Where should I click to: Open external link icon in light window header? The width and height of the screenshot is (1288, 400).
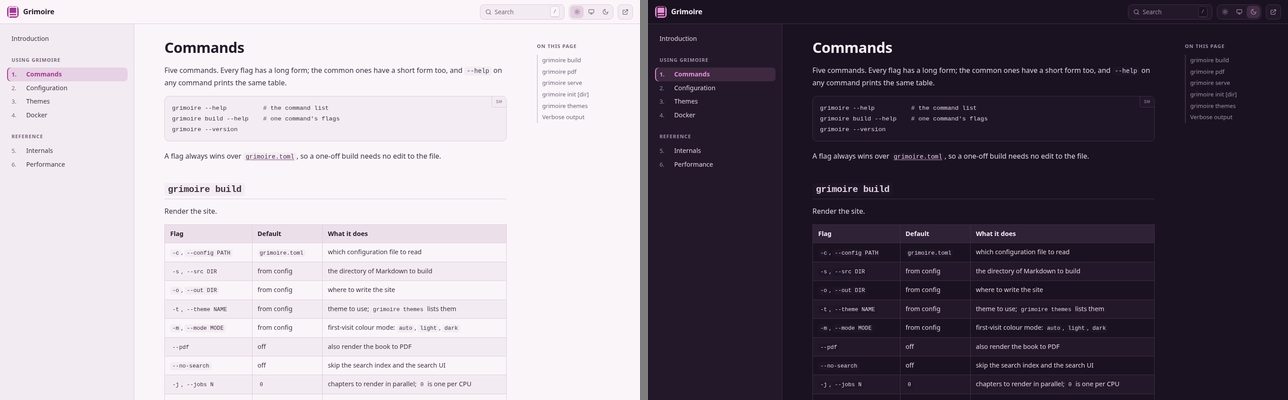625,12
